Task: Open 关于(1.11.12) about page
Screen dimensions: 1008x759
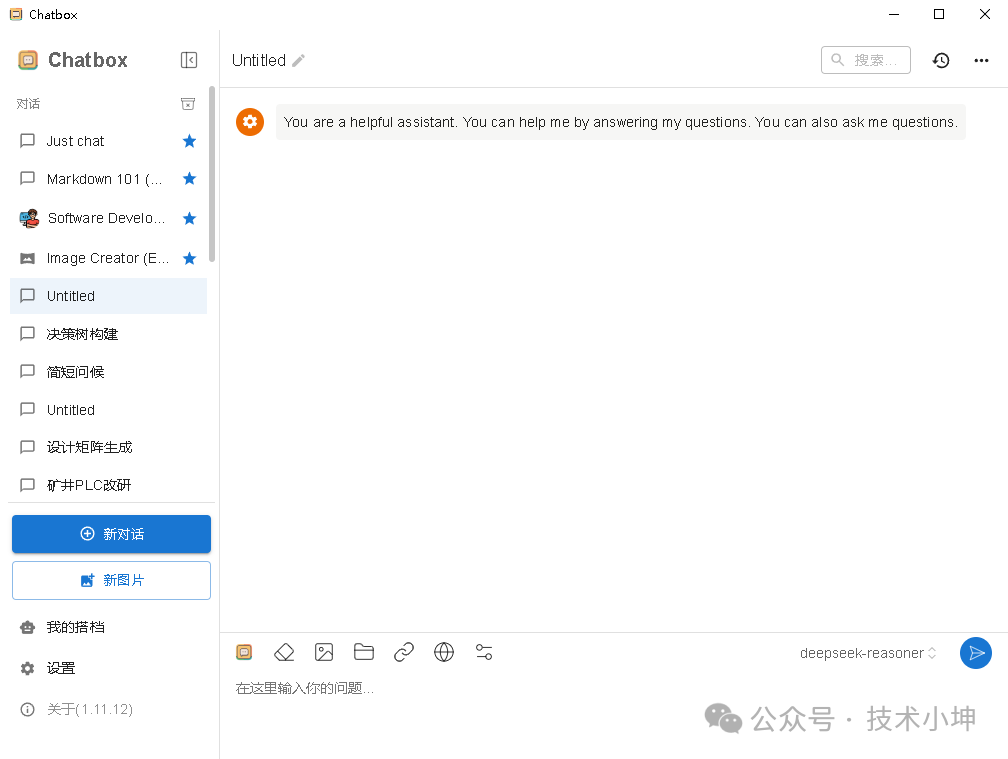Action: coord(108,709)
